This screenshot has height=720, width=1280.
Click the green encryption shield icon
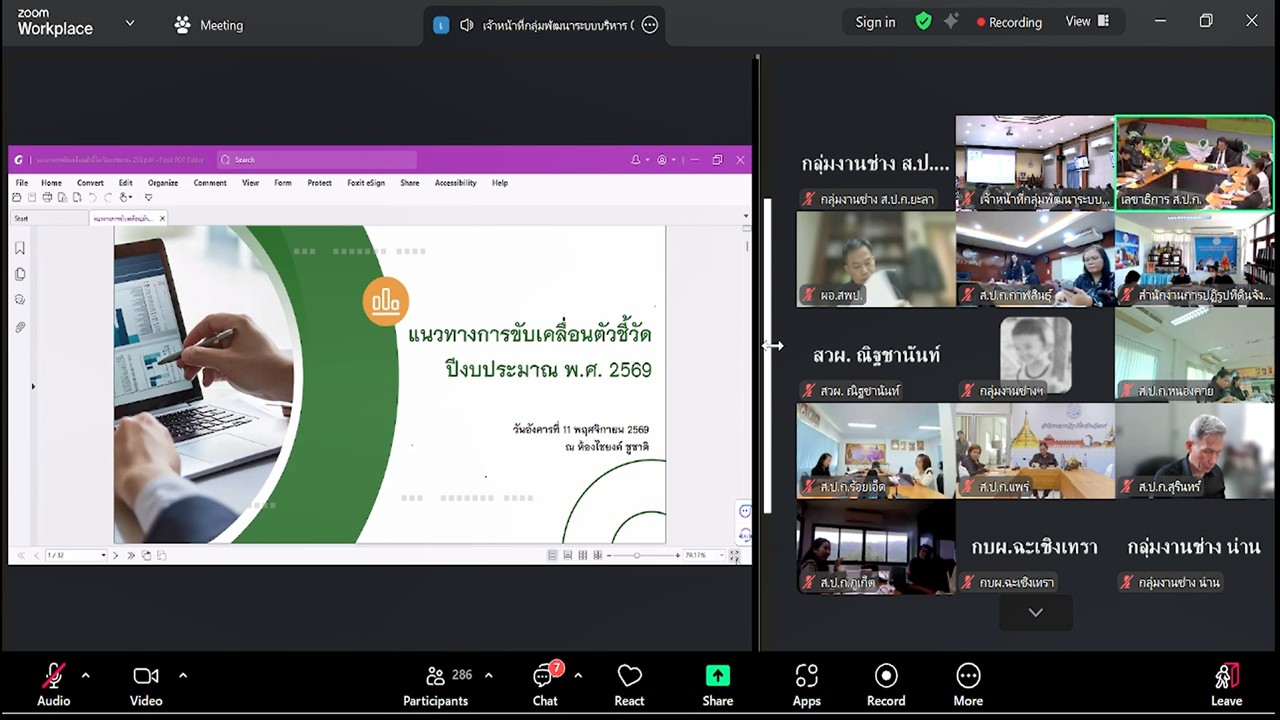[x=923, y=21]
